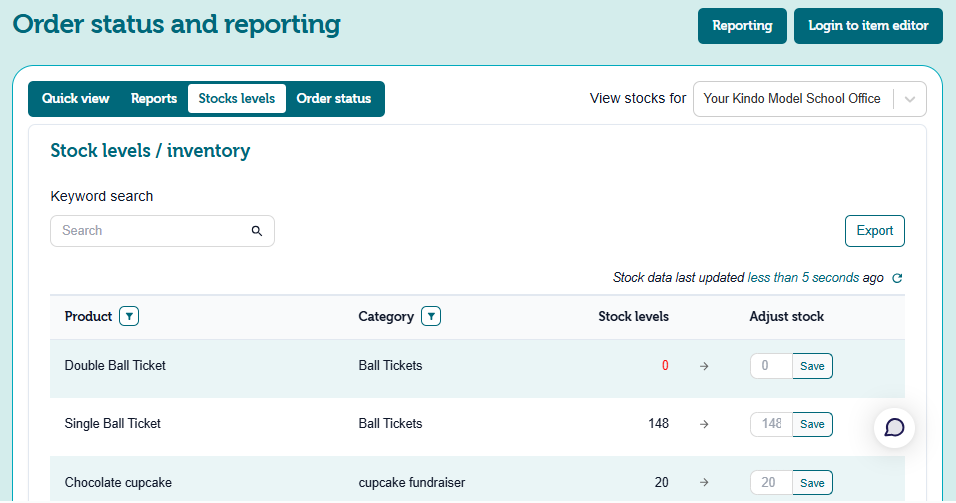The width and height of the screenshot is (956, 503).
Task: Open the Product column filter icon
Action: coord(129,316)
